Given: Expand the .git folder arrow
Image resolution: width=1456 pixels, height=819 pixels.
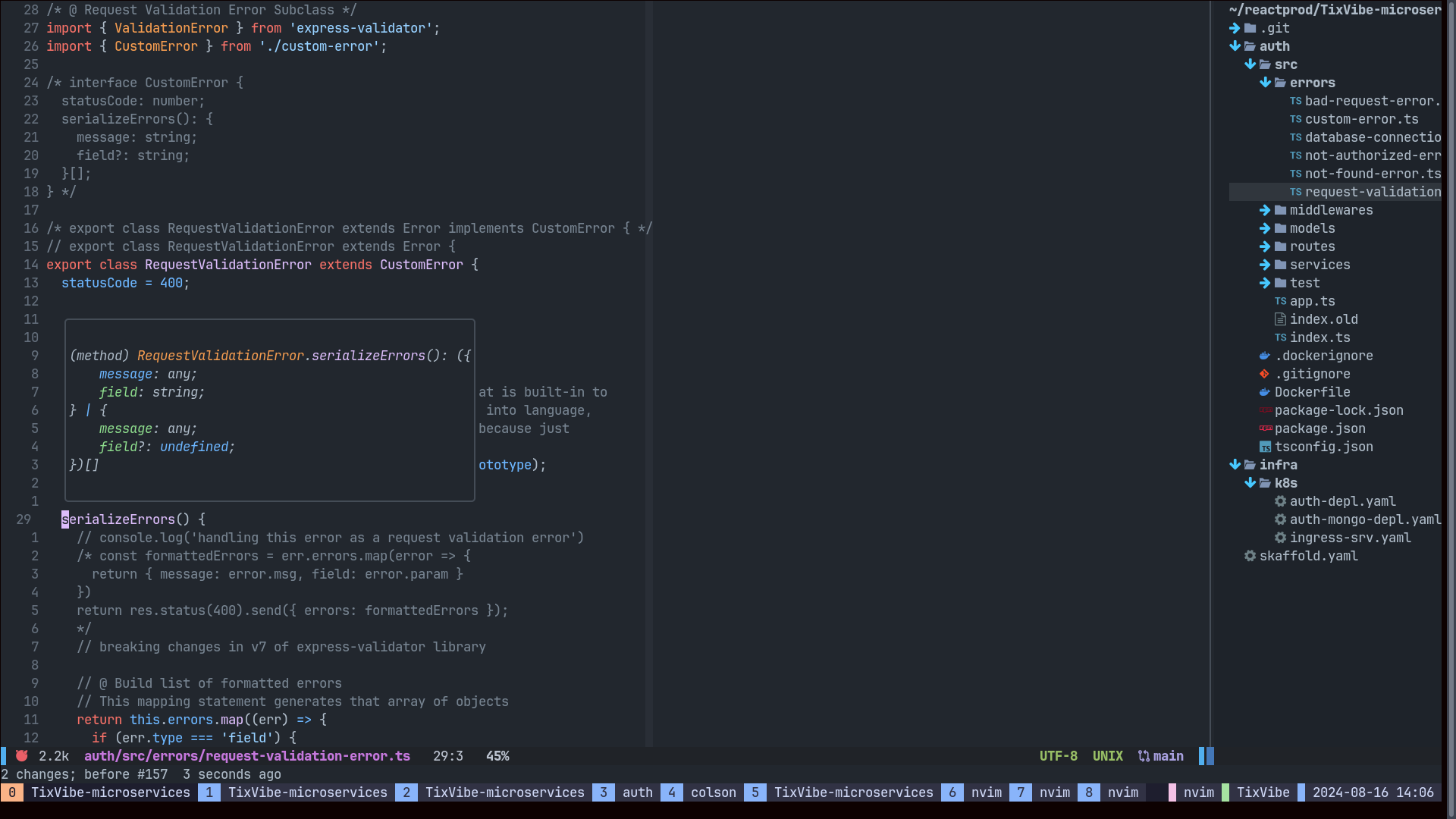Looking at the screenshot, I should point(1235,28).
